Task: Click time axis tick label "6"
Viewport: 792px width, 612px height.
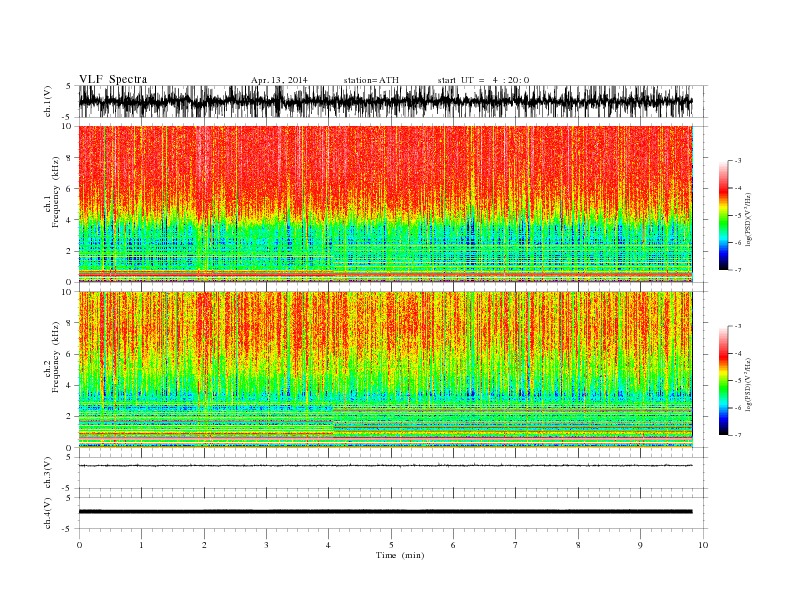Action: [453, 545]
